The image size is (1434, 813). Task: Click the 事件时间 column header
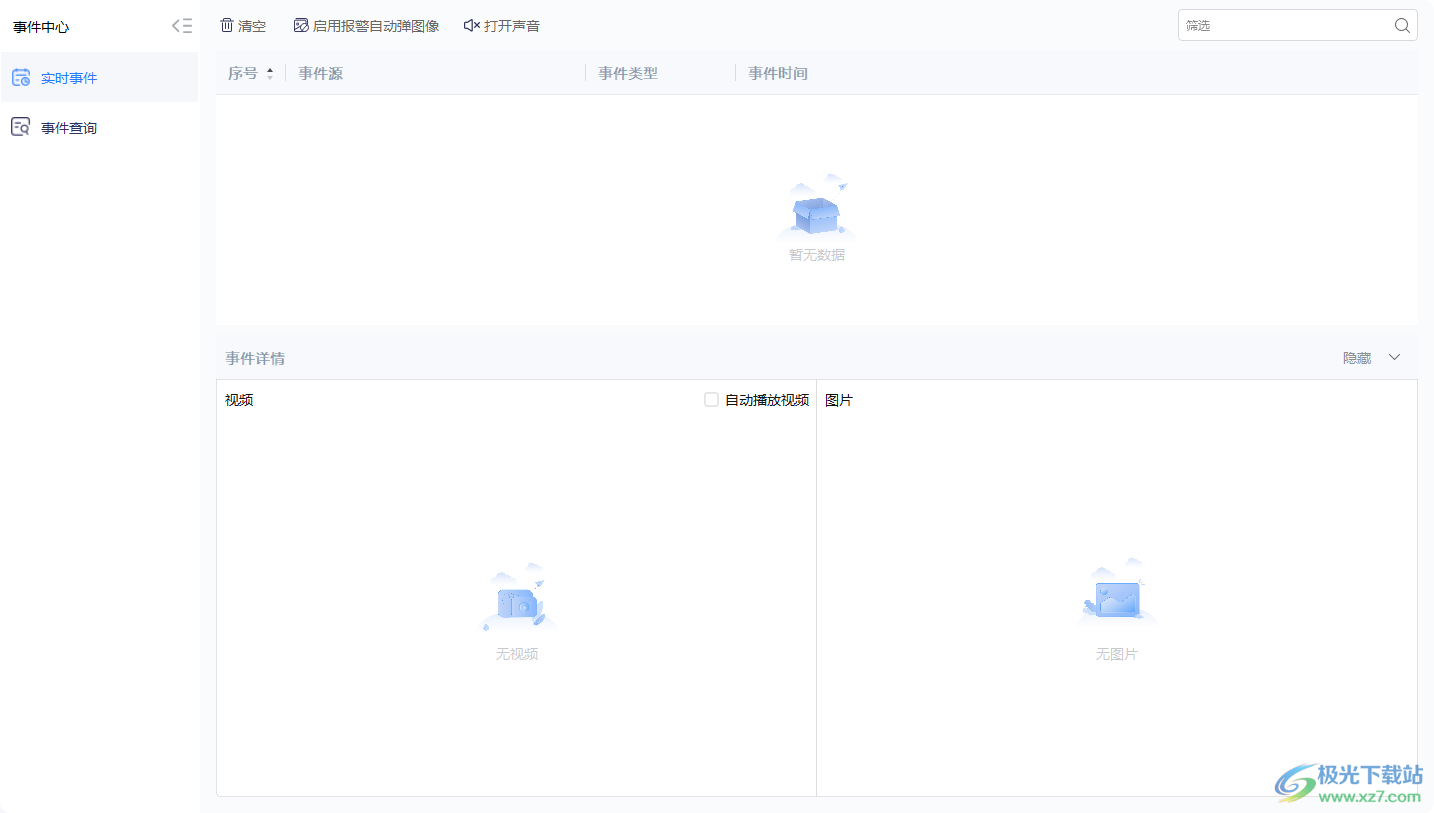coord(777,72)
